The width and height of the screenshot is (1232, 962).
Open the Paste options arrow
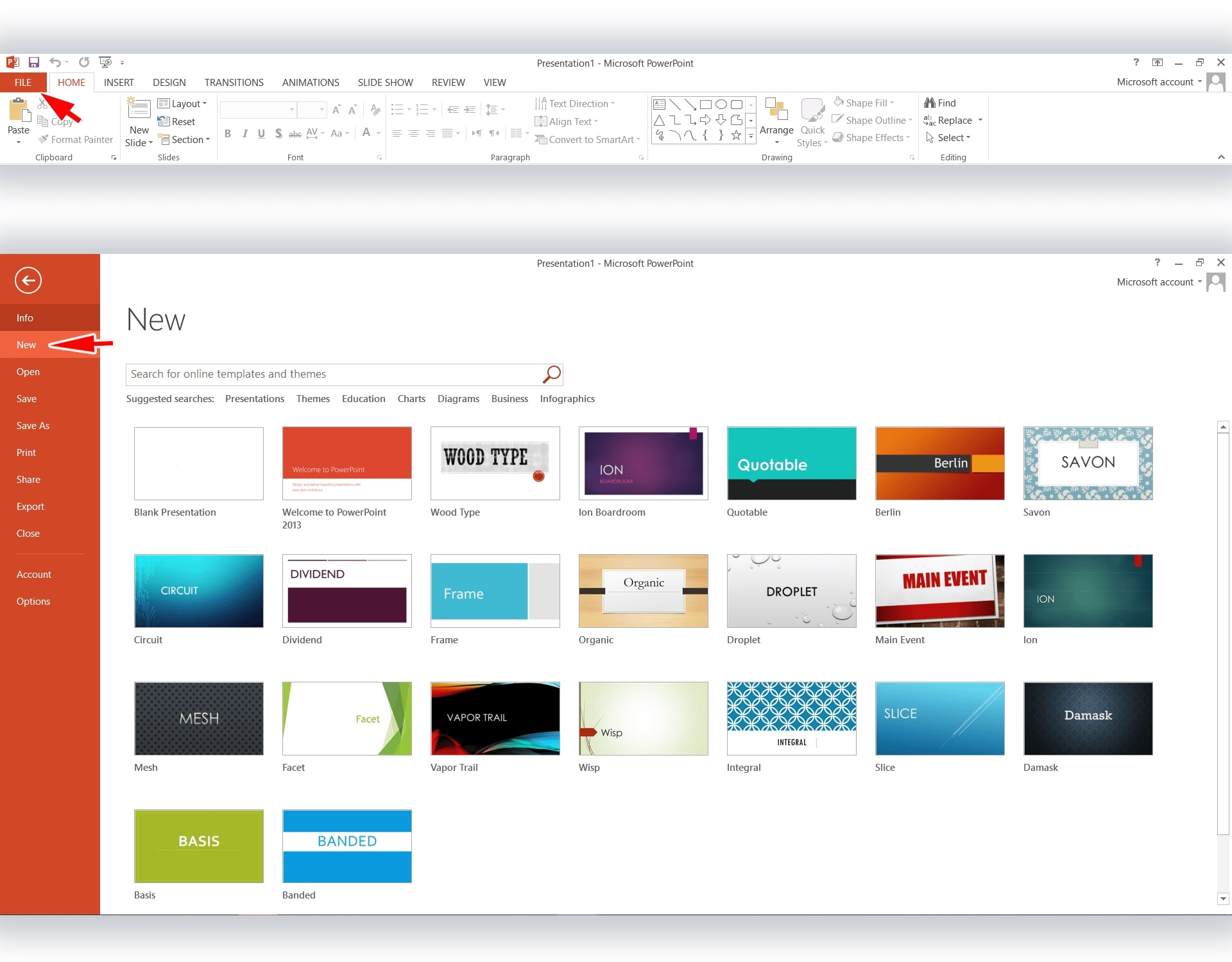tap(19, 142)
